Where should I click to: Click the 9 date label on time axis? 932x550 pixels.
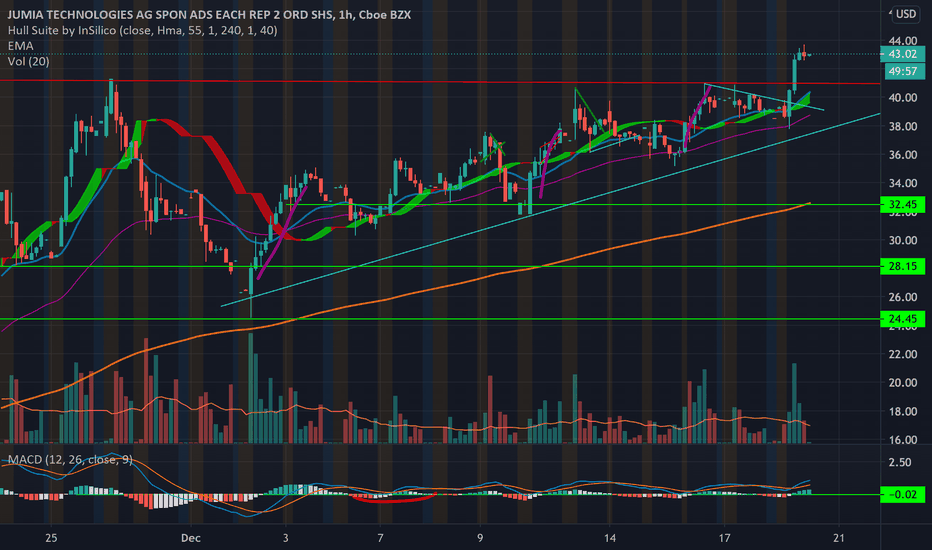[480, 539]
